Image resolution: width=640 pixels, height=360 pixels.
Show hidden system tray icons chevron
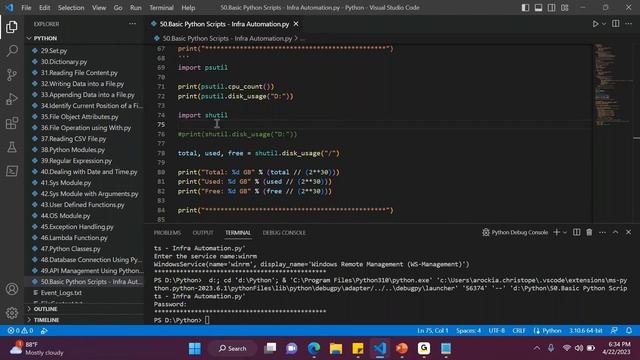(537, 348)
